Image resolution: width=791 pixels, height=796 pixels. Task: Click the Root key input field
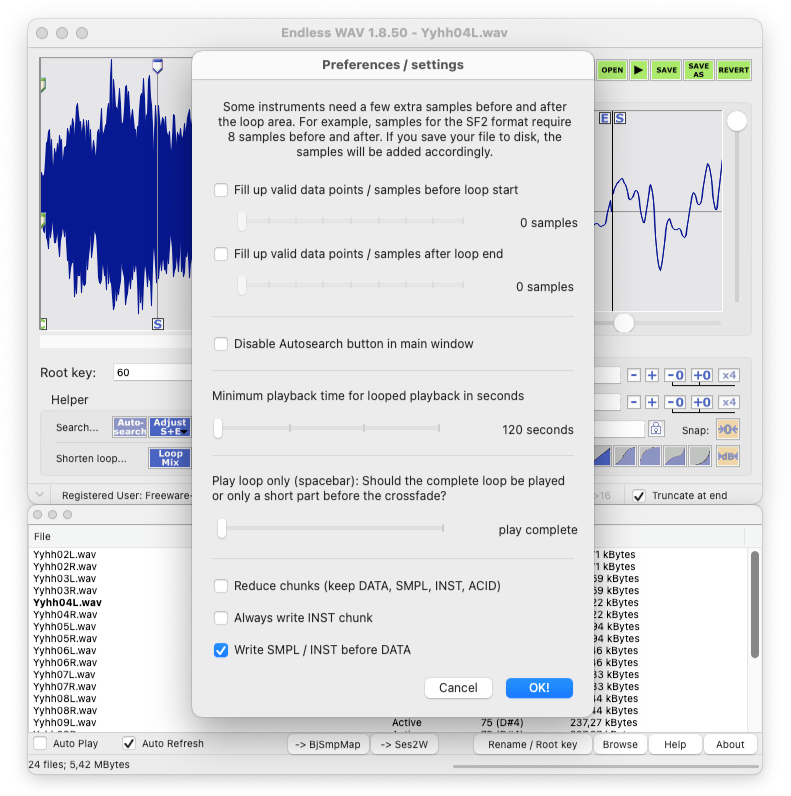(x=152, y=373)
